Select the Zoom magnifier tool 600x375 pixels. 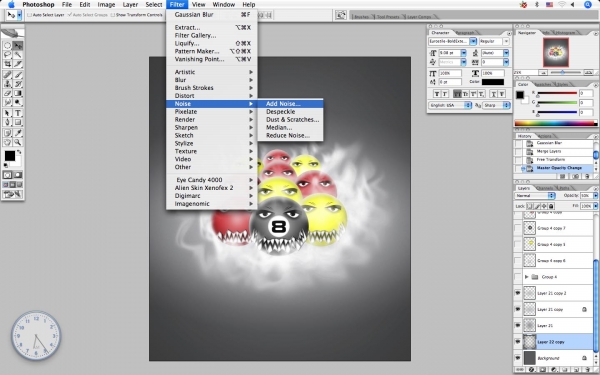coord(18,142)
